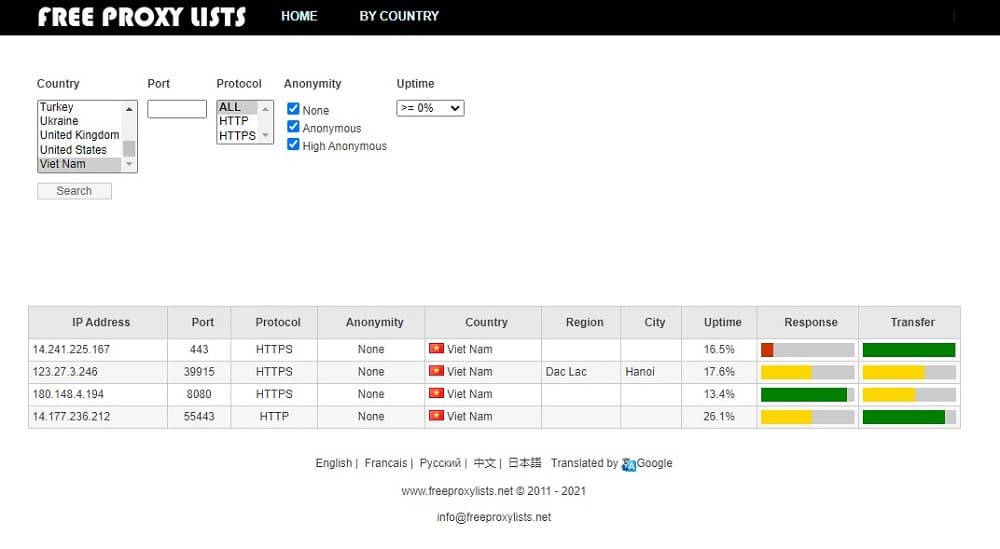1000x549 pixels.
Task: Click the Vietnam flag in the 123.27.3.246 row
Action: coord(436,370)
